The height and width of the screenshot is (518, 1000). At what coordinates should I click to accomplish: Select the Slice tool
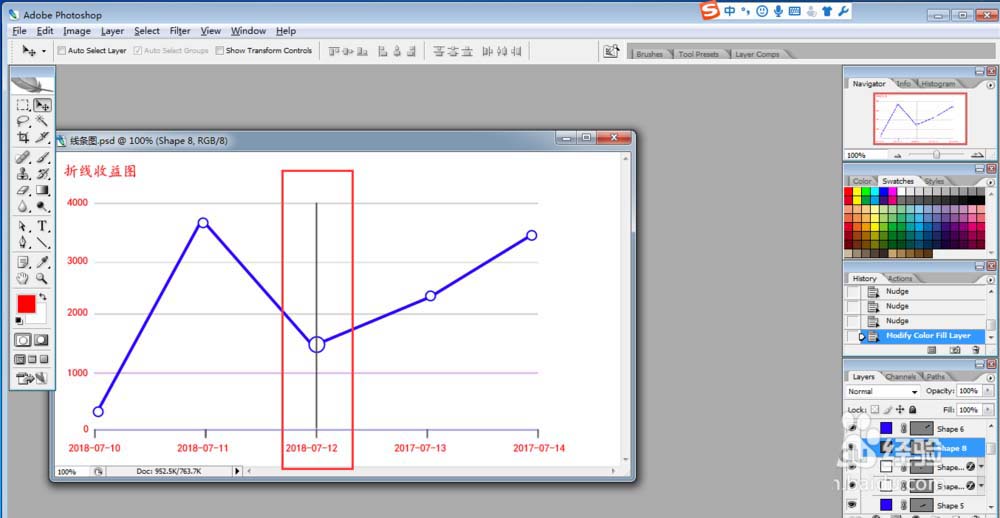pyautogui.click(x=42, y=137)
